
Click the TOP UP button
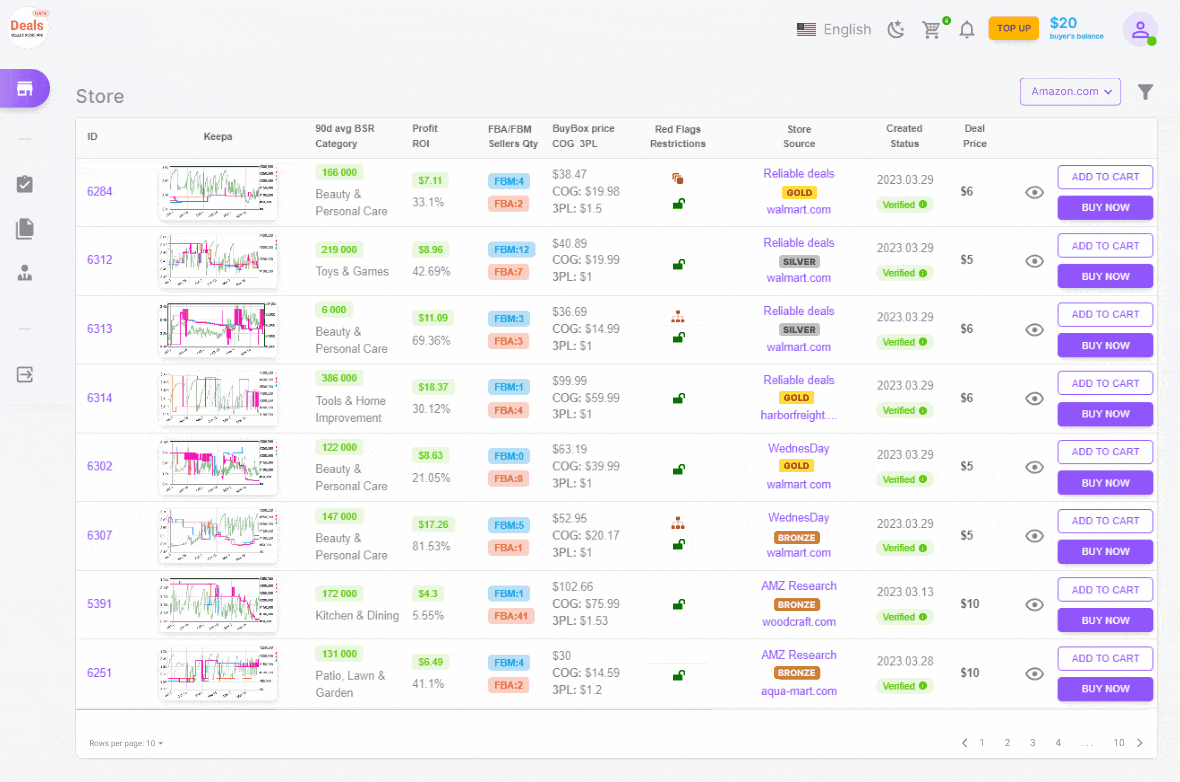click(1014, 29)
